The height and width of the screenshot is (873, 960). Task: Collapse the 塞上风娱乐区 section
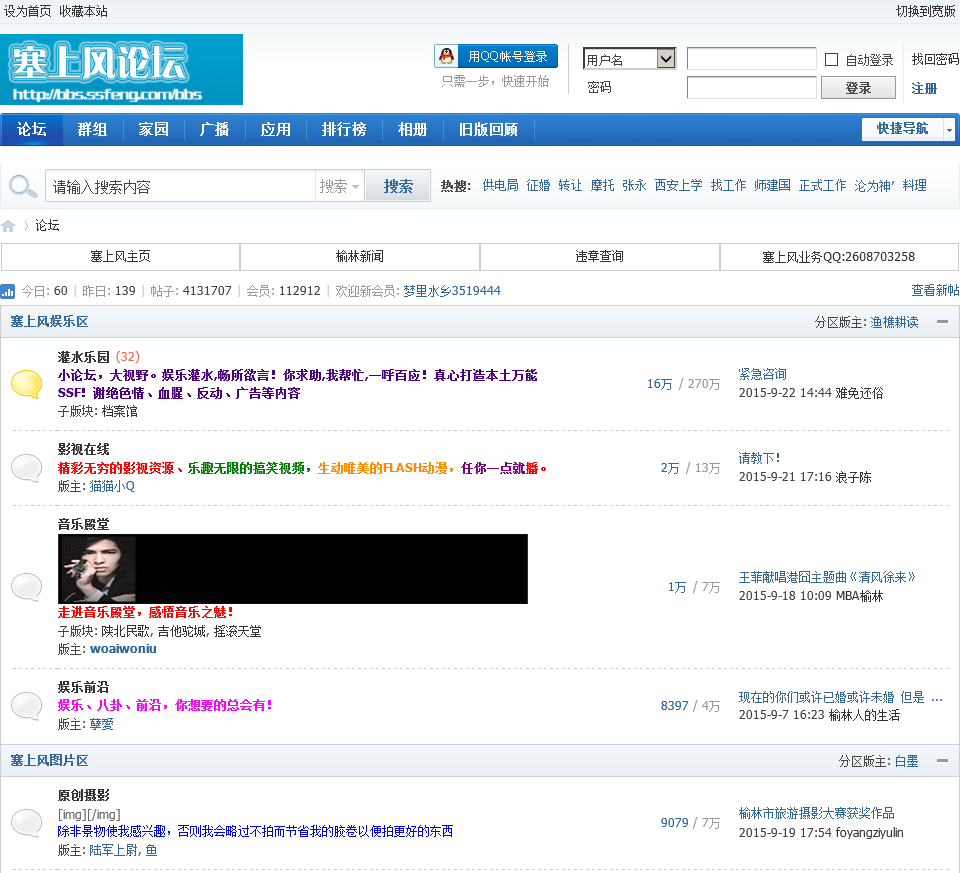(x=943, y=321)
